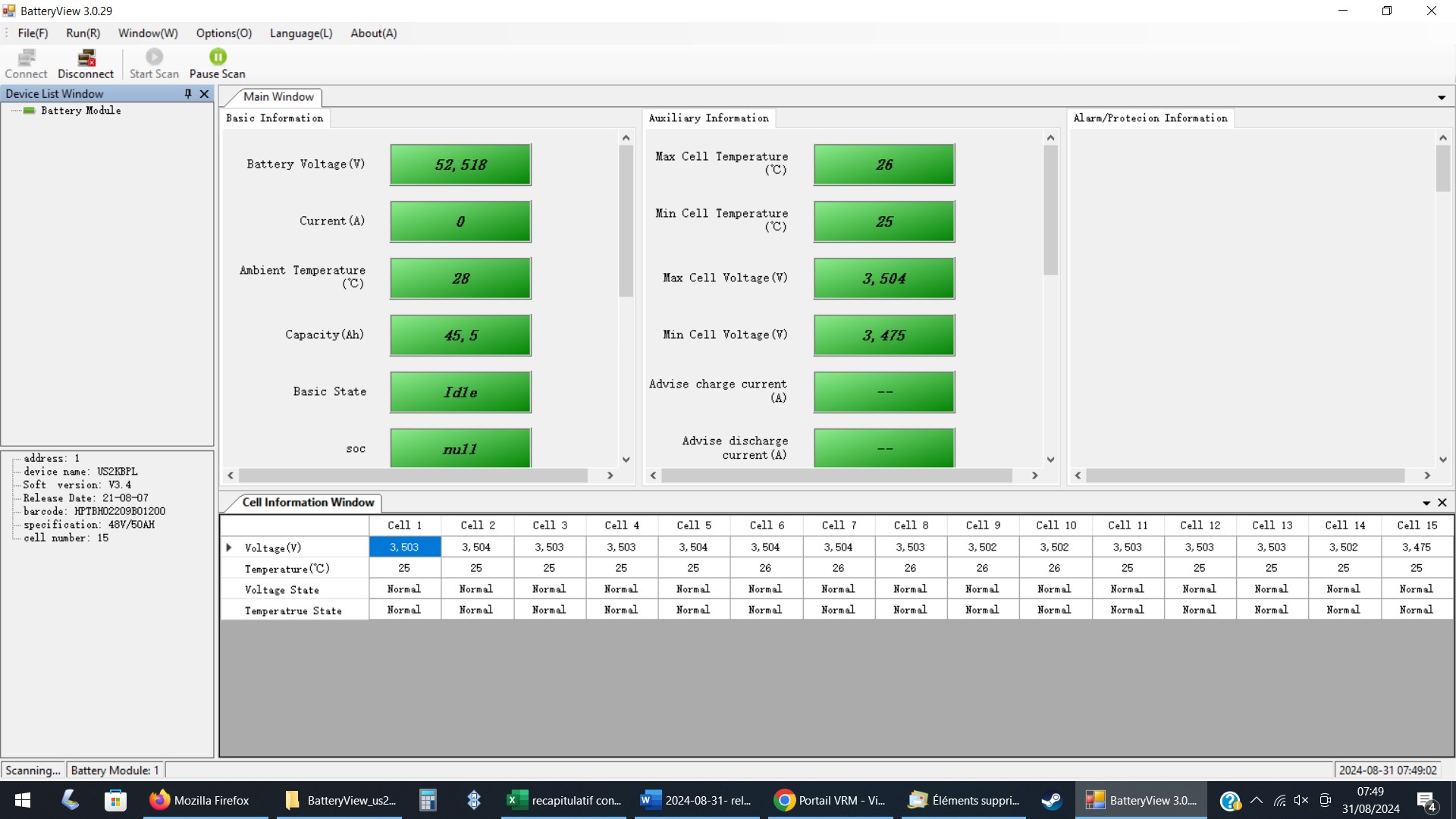Switch to Cell Information Window tab
Image resolution: width=1456 pixels, height=819 pixels.
click(x=308, y=503)
